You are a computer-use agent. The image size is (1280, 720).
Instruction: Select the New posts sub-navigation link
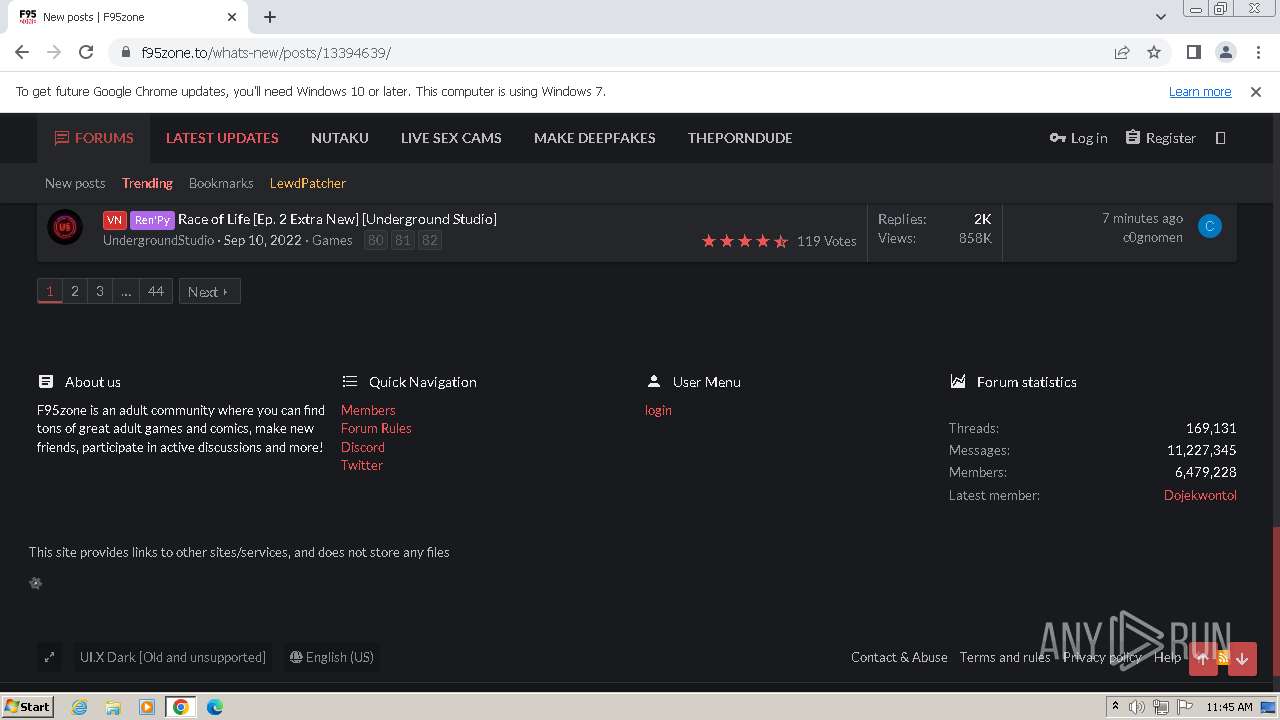tap(75, 183)
